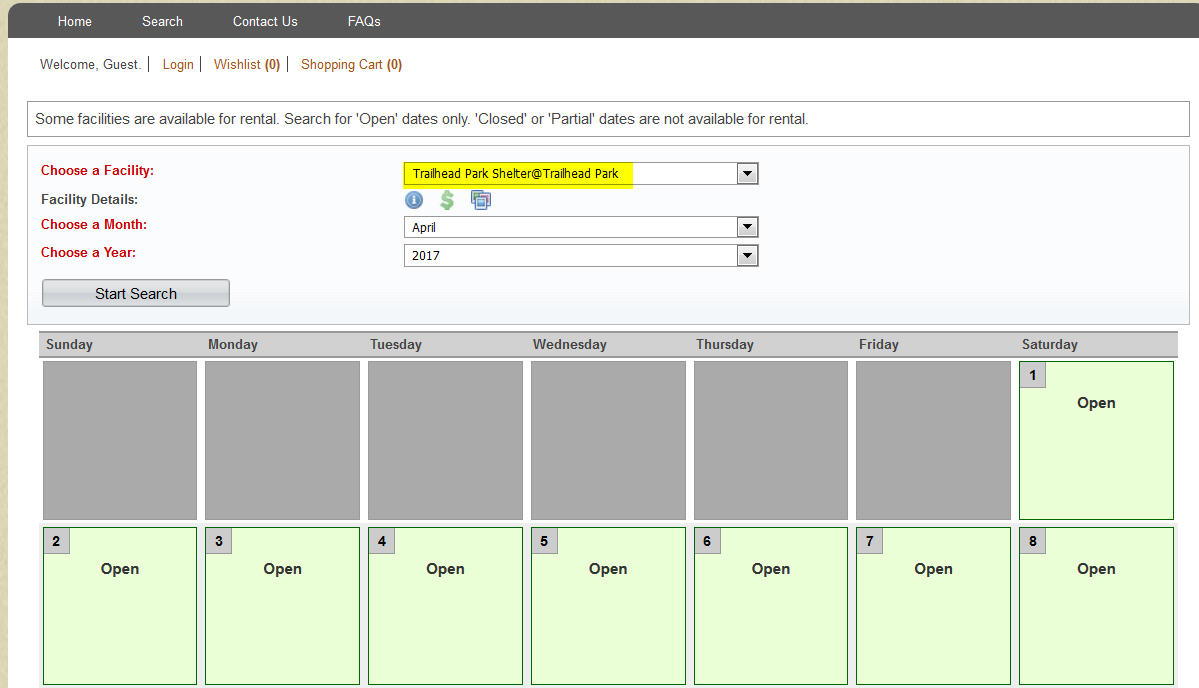Screen dimensions: 1199x688
Task: Select Open date 7 on Friday
Action: point(933,605)
